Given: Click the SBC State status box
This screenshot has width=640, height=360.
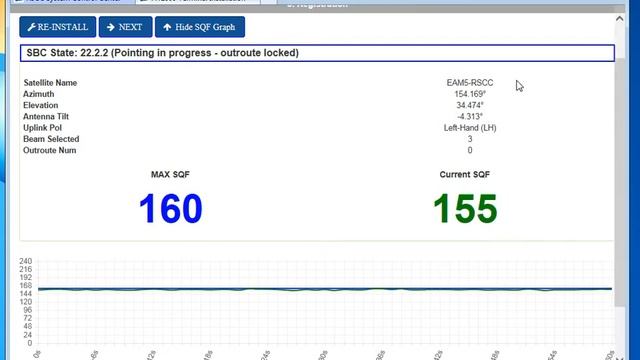Looking at the screenshot, I should click(x=317, y=53).
